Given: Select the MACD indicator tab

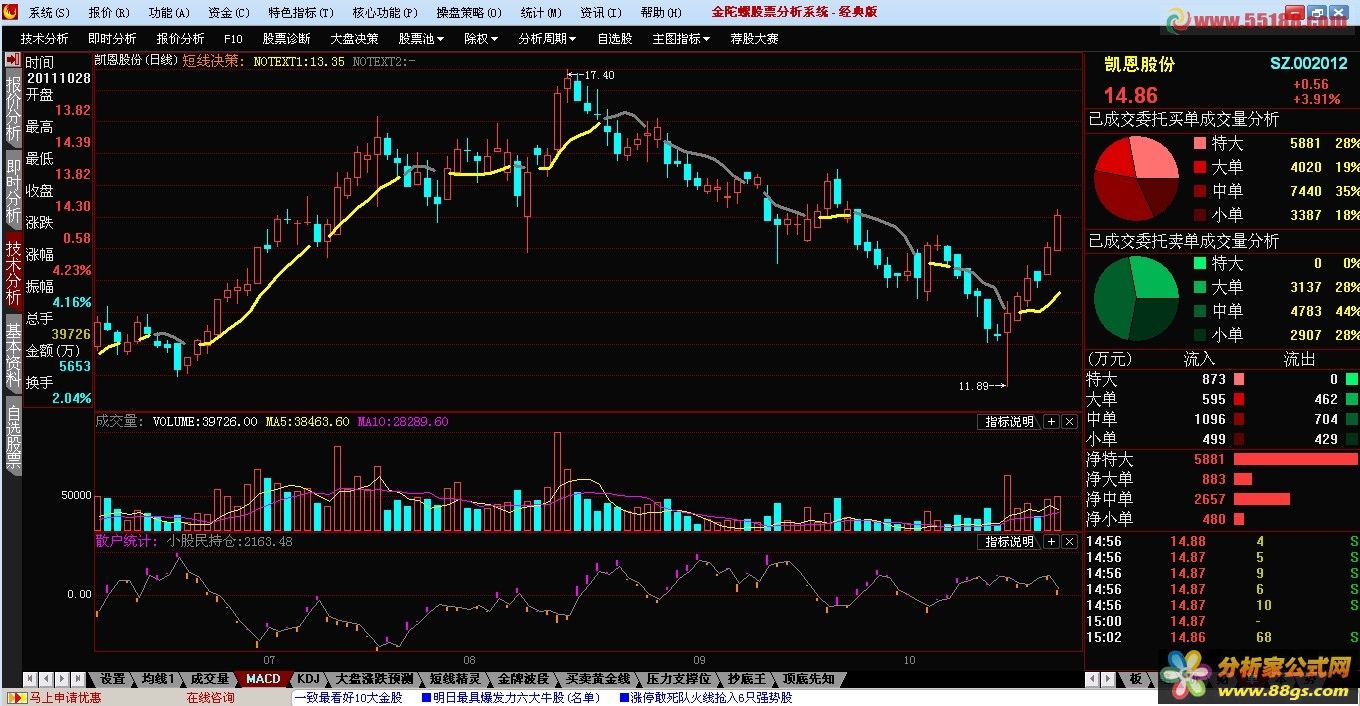Looking at the screenshot, I should point(263,679).
